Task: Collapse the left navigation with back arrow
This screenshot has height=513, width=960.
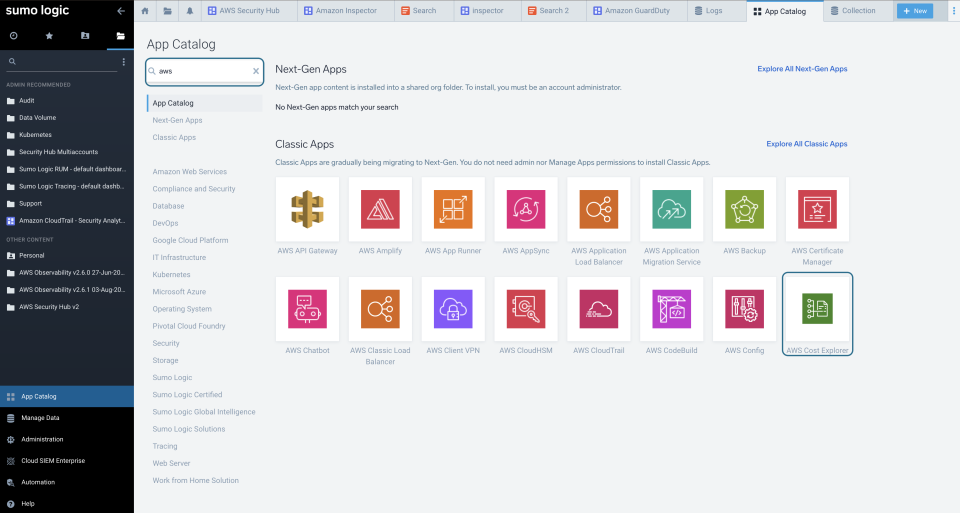Action: click(121, 10)
